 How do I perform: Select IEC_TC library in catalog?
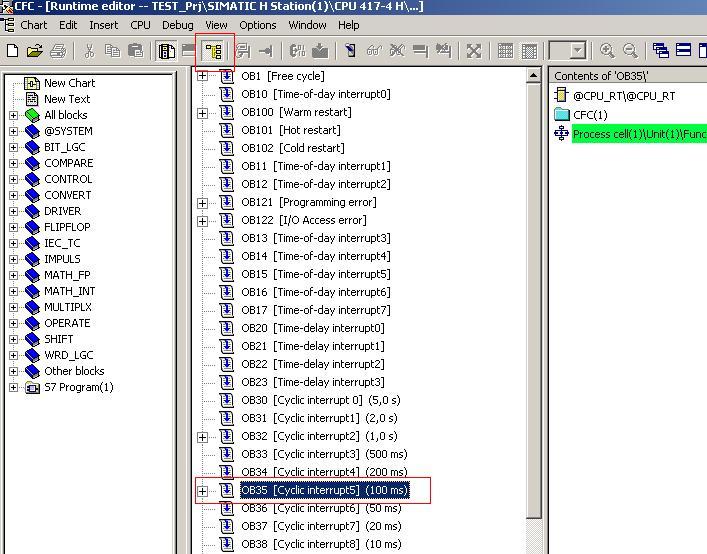coord(62,243)
